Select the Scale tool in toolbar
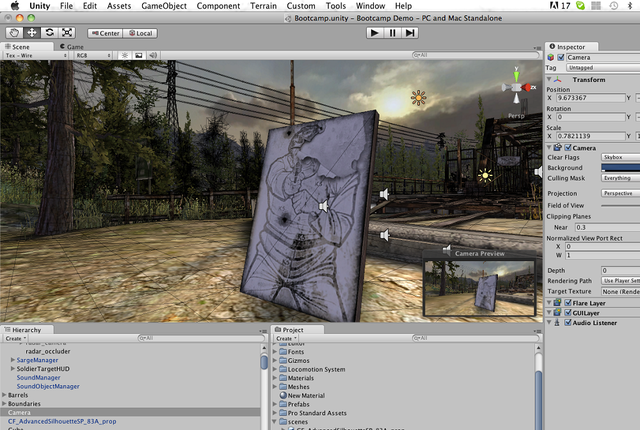The width and height of the screenshot is (640, 430). click(x=66, y=32)
